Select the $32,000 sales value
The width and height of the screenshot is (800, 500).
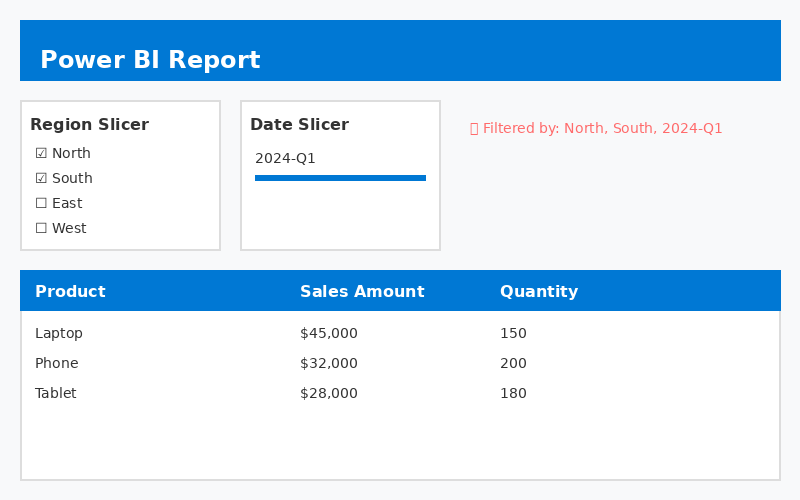click(329, 363)
